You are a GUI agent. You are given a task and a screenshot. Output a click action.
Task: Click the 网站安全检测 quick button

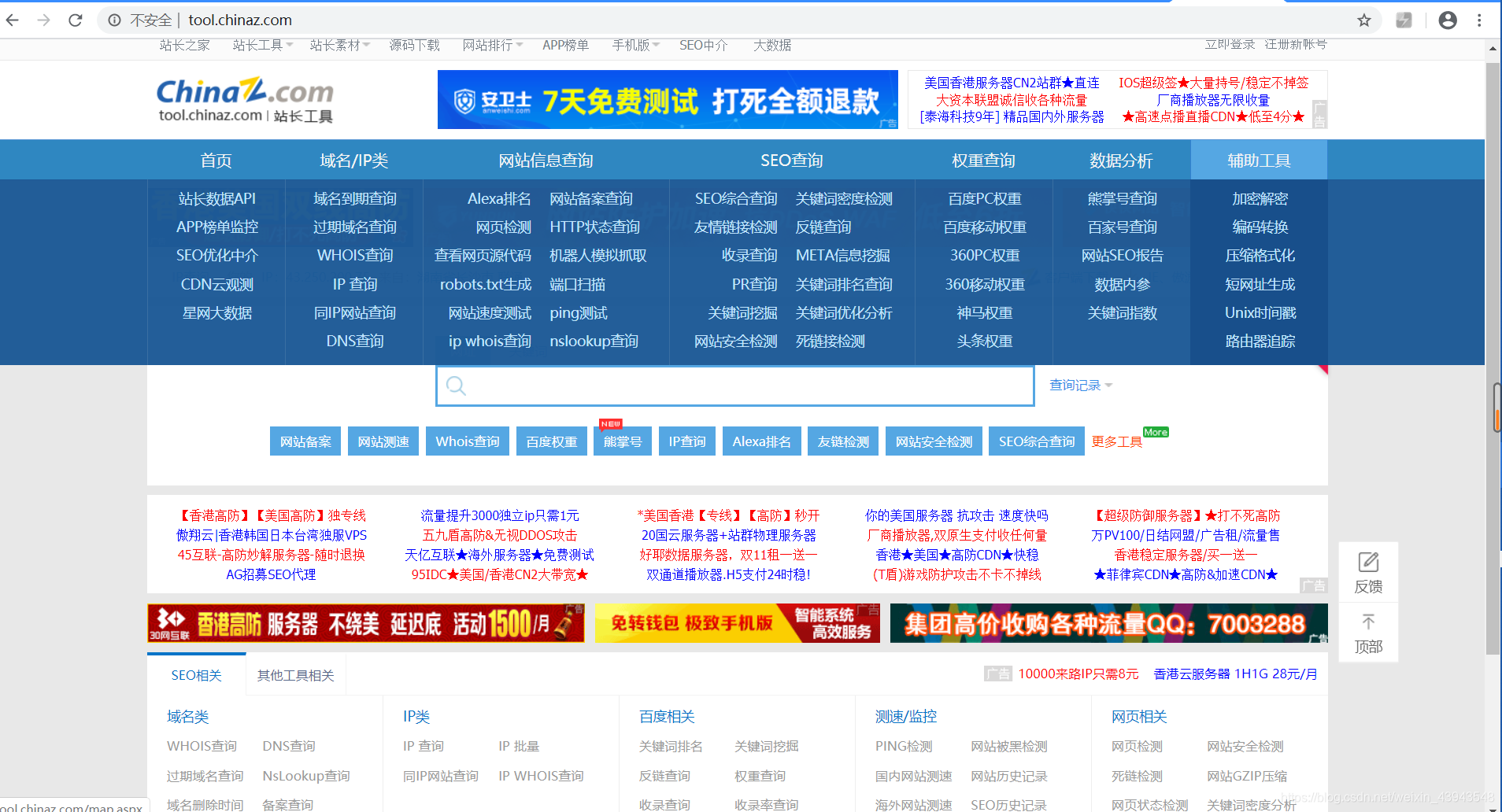coord(934,441)
